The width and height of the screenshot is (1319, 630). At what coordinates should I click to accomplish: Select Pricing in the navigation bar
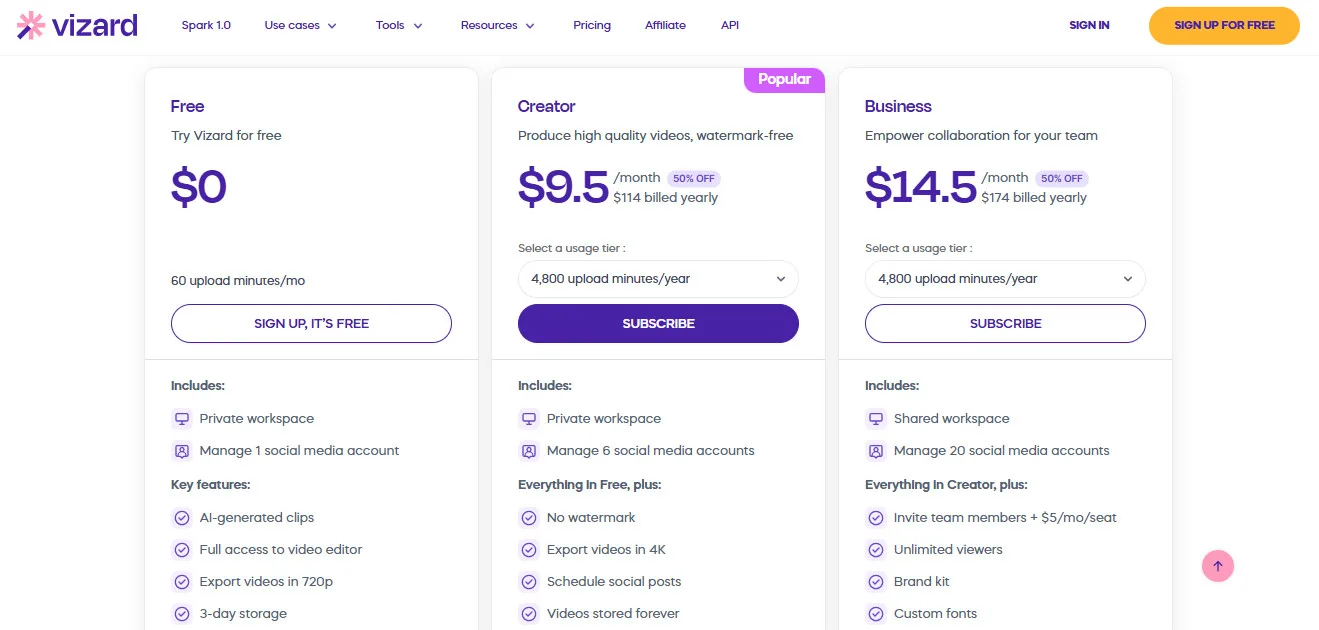tap(591, 25)
